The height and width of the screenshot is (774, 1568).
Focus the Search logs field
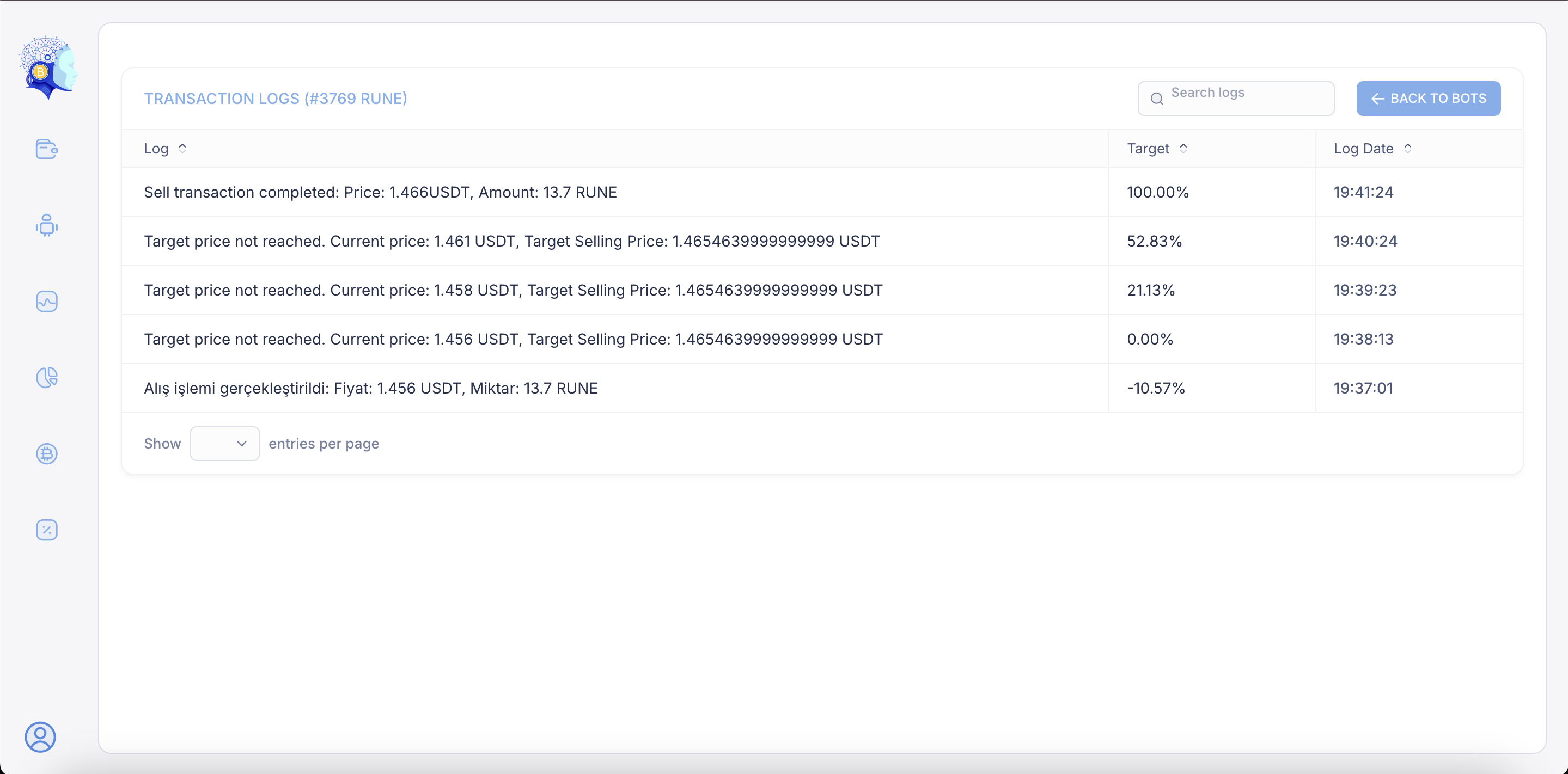click(x=1236, y=99)
